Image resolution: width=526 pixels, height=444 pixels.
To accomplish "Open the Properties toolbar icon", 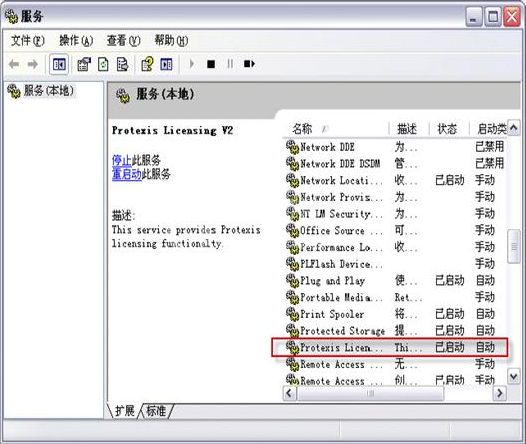I will pyautogui.click(x=84, y=64).
